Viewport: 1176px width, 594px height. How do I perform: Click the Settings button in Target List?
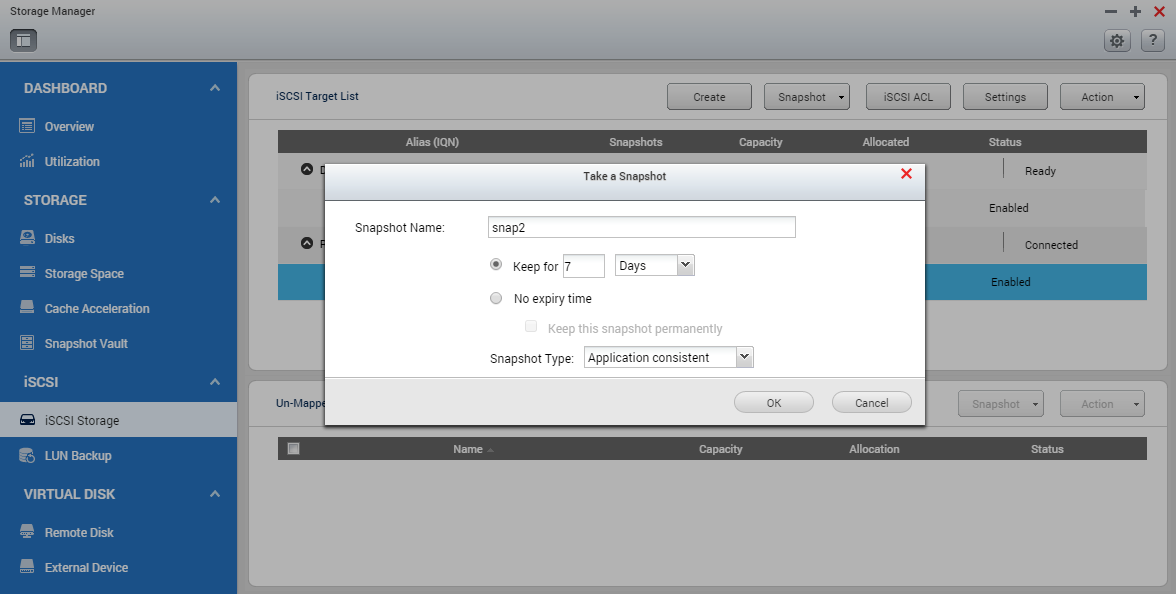click(1005, 97)
